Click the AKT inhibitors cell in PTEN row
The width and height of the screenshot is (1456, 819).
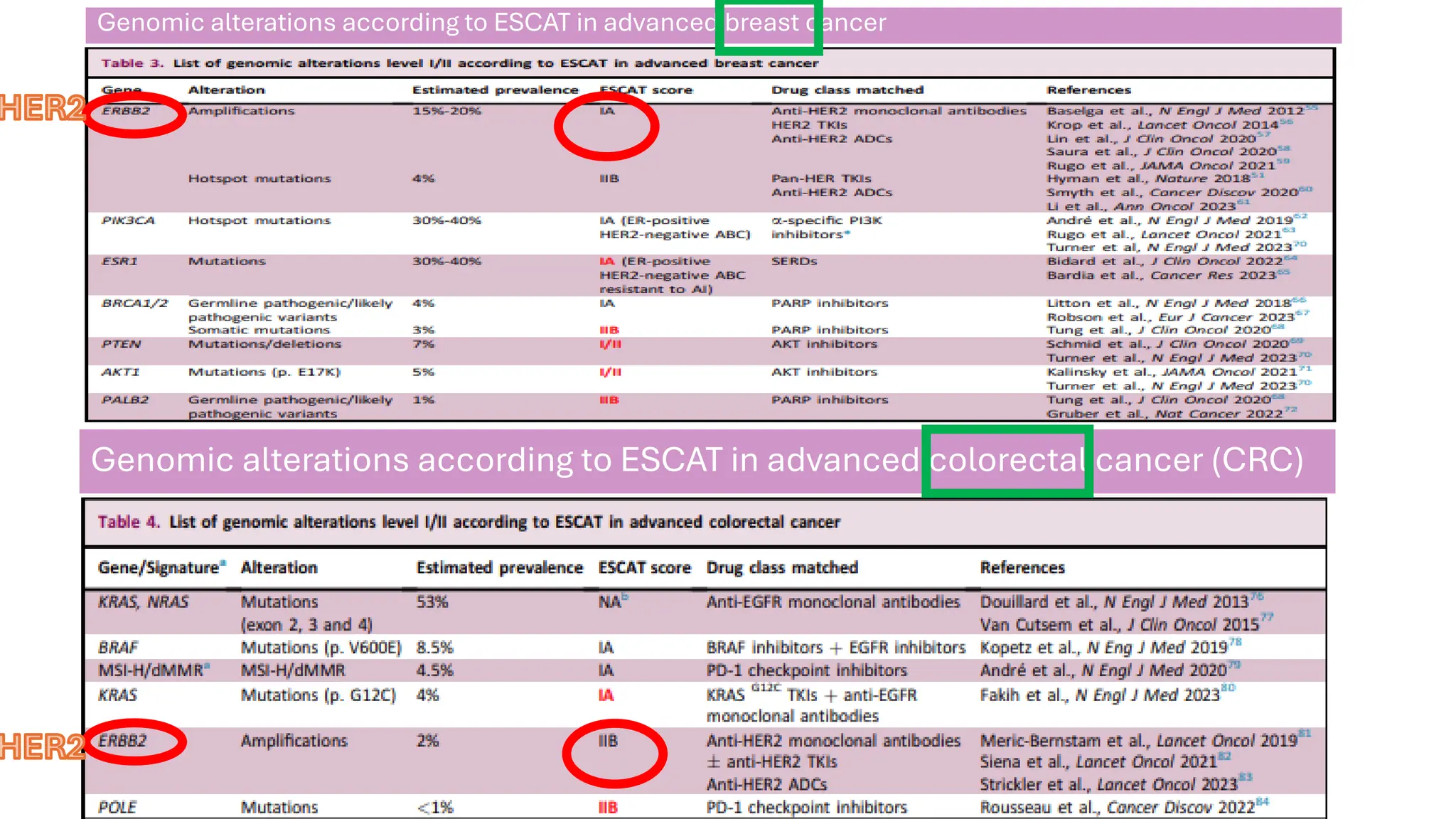coord(825,344)
